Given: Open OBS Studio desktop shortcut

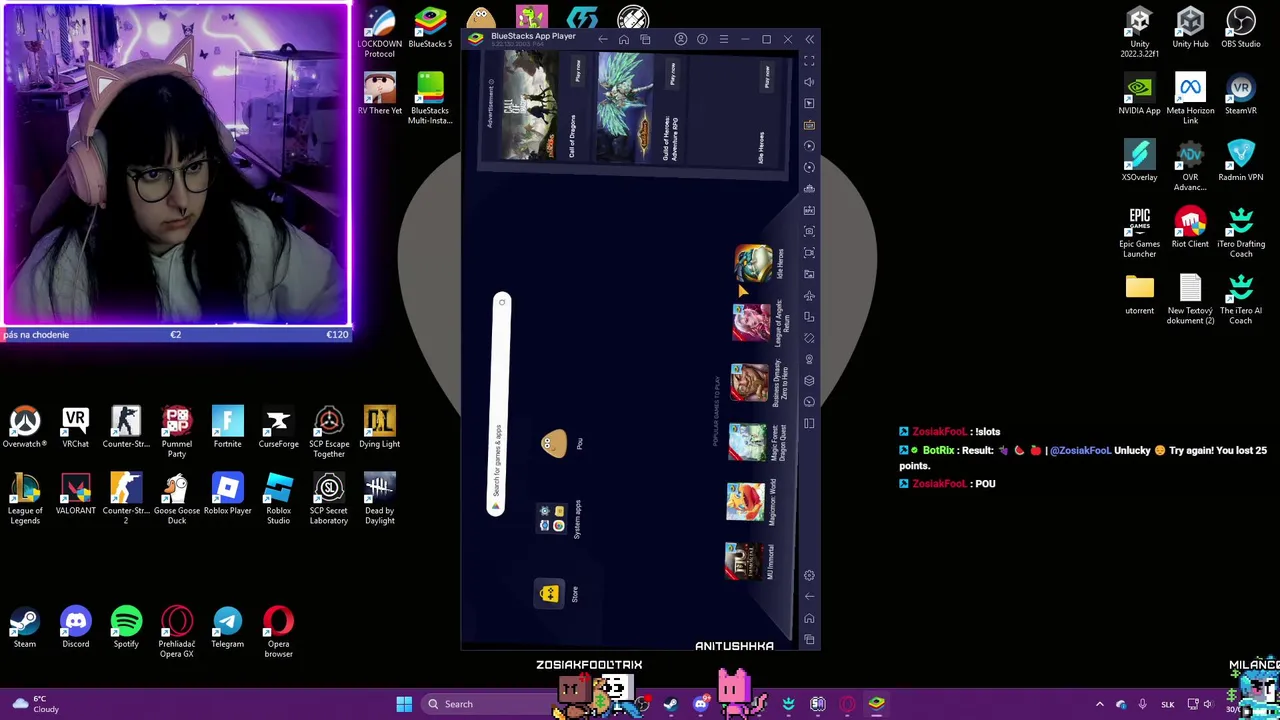Looking at the screenshot, I should pyautogui.click(x=1240, y=27).
